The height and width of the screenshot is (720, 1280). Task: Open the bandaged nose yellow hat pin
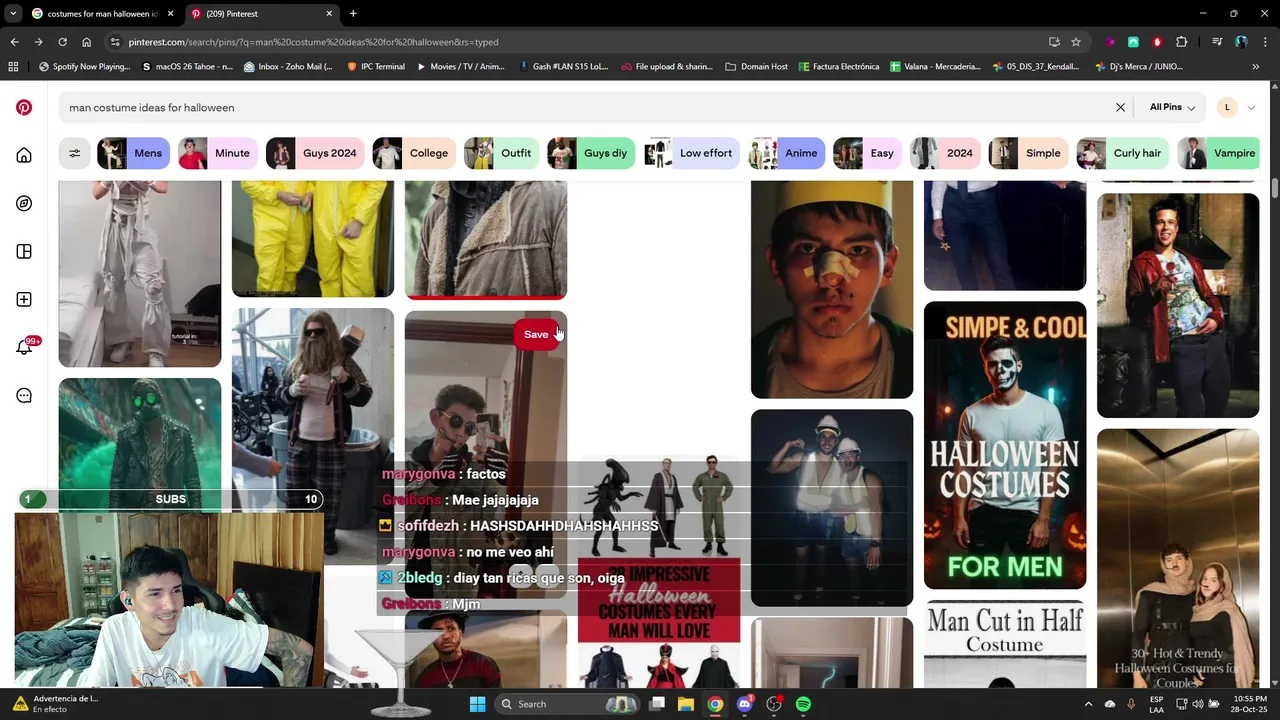[832, 288]
